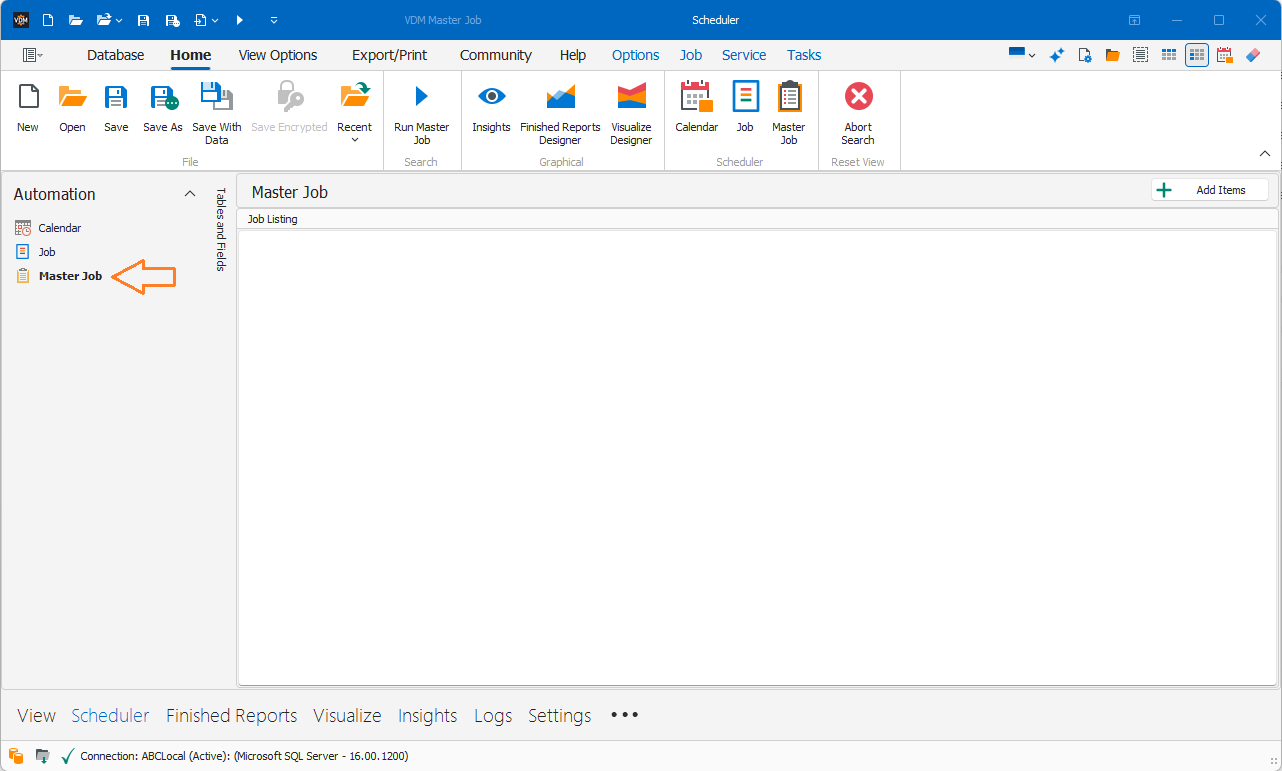Open the Export/Print ribbon tab
This screenshot has height=771, width=1282.
[x=390, y=55]
